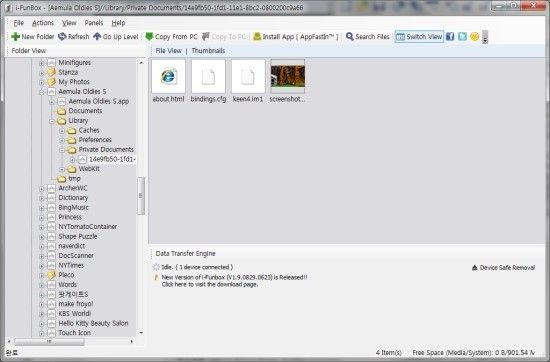
Task: Click Copy From PC button
Action: [x=172, y=36]
